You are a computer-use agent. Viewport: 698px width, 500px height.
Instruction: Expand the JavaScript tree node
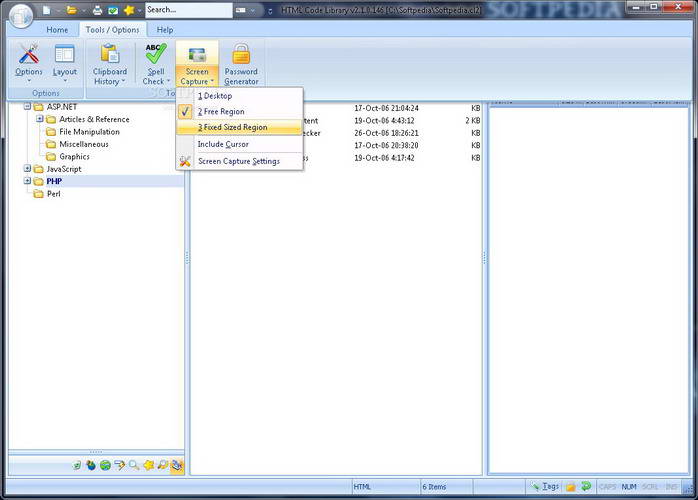coord(27,169)
